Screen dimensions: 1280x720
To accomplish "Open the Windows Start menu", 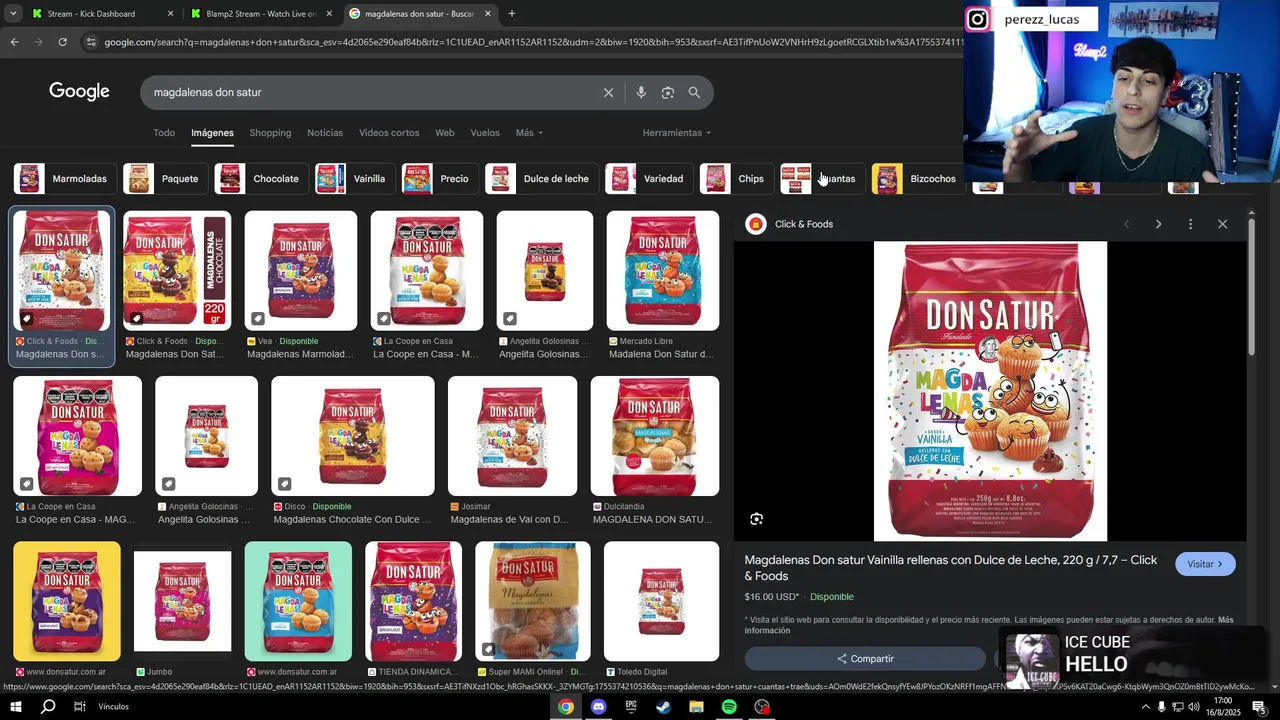I will (x=15, y=707).
